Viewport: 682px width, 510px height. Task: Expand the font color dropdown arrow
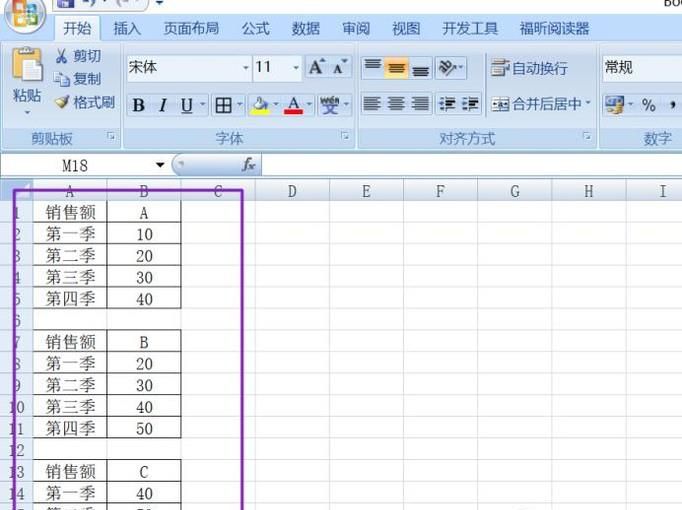coord(309,104)
